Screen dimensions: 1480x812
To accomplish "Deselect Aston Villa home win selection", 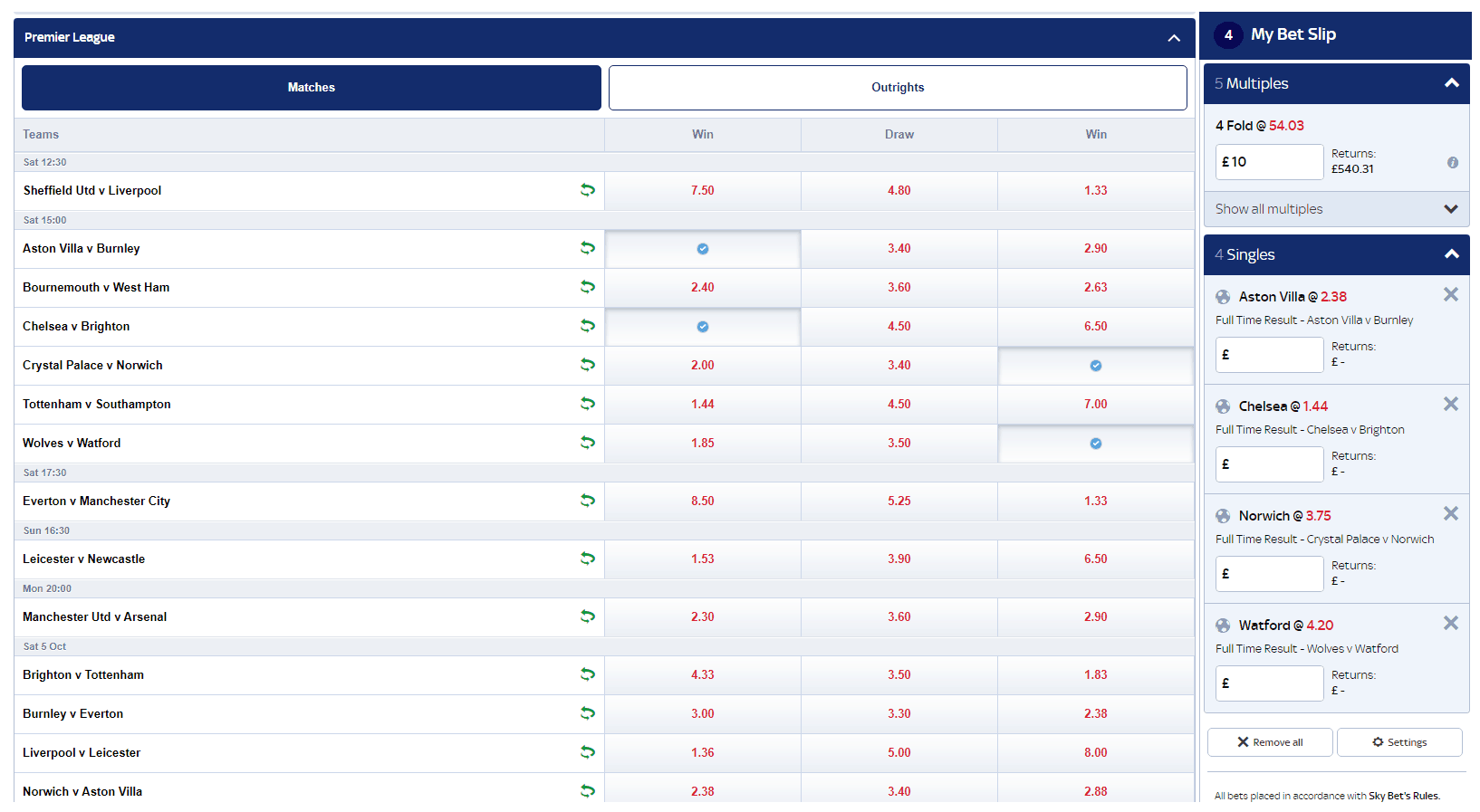I will [x=703, y=249].
